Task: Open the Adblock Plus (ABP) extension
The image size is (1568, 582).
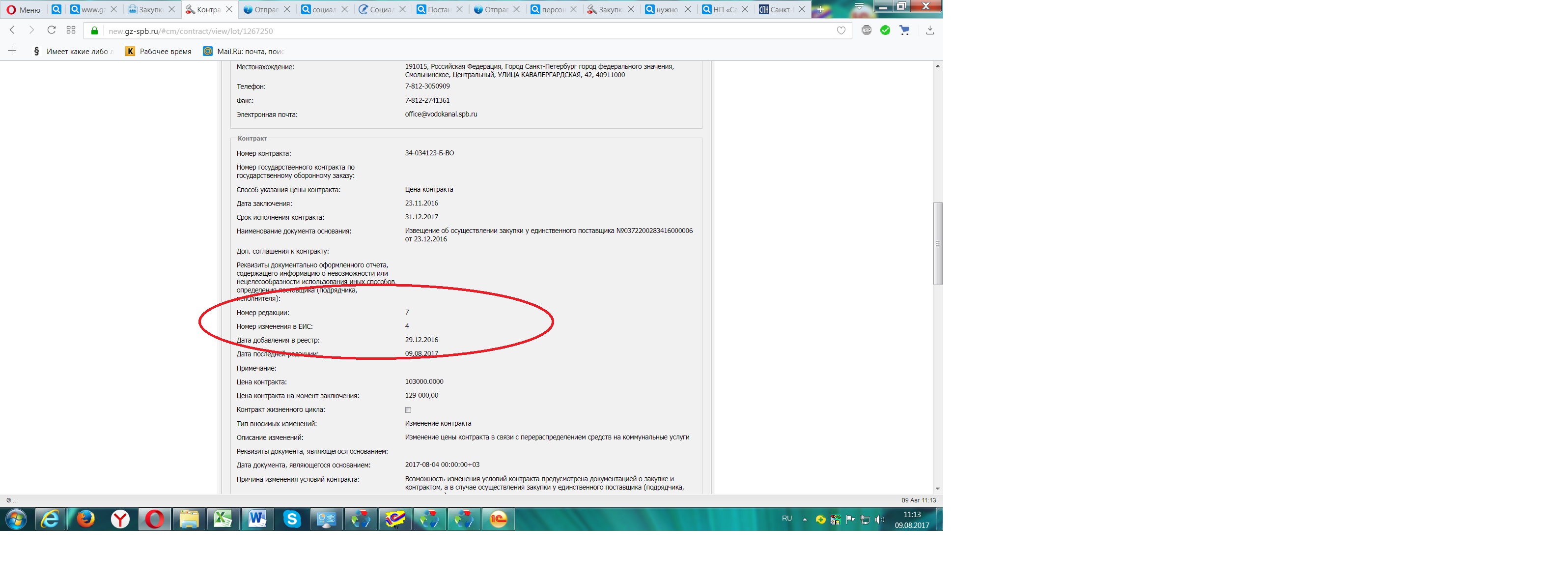Action: (866, 30)
